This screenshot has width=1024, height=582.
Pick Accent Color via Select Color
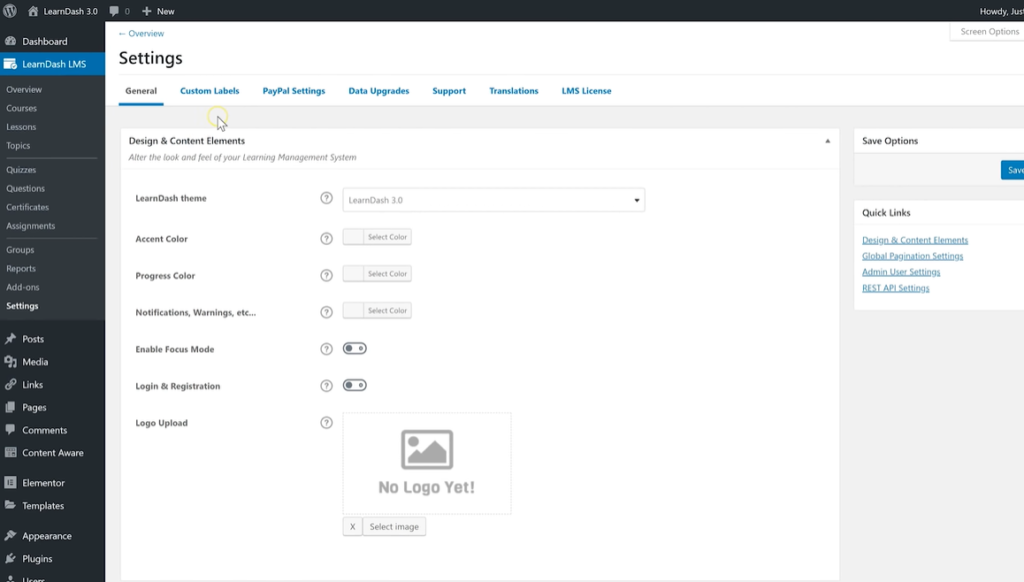tap(377, 237)
